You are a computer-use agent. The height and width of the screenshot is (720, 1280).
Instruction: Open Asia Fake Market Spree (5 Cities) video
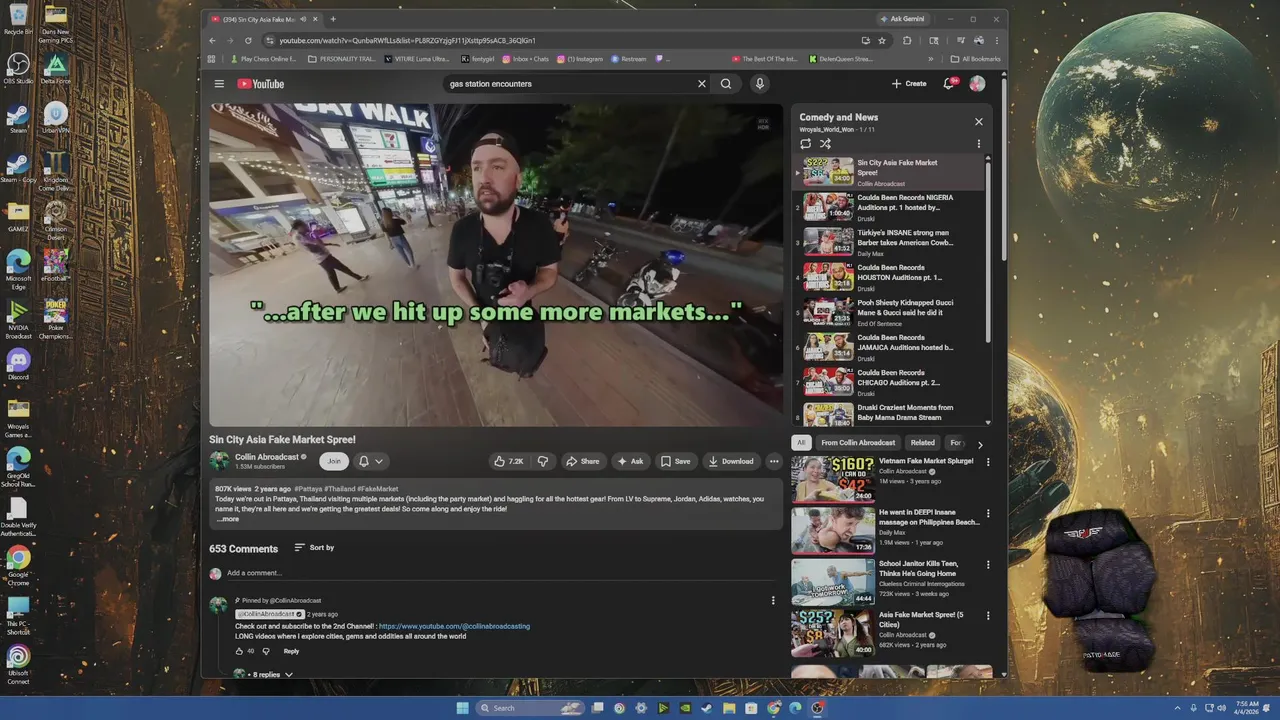[x=887, y=633]
